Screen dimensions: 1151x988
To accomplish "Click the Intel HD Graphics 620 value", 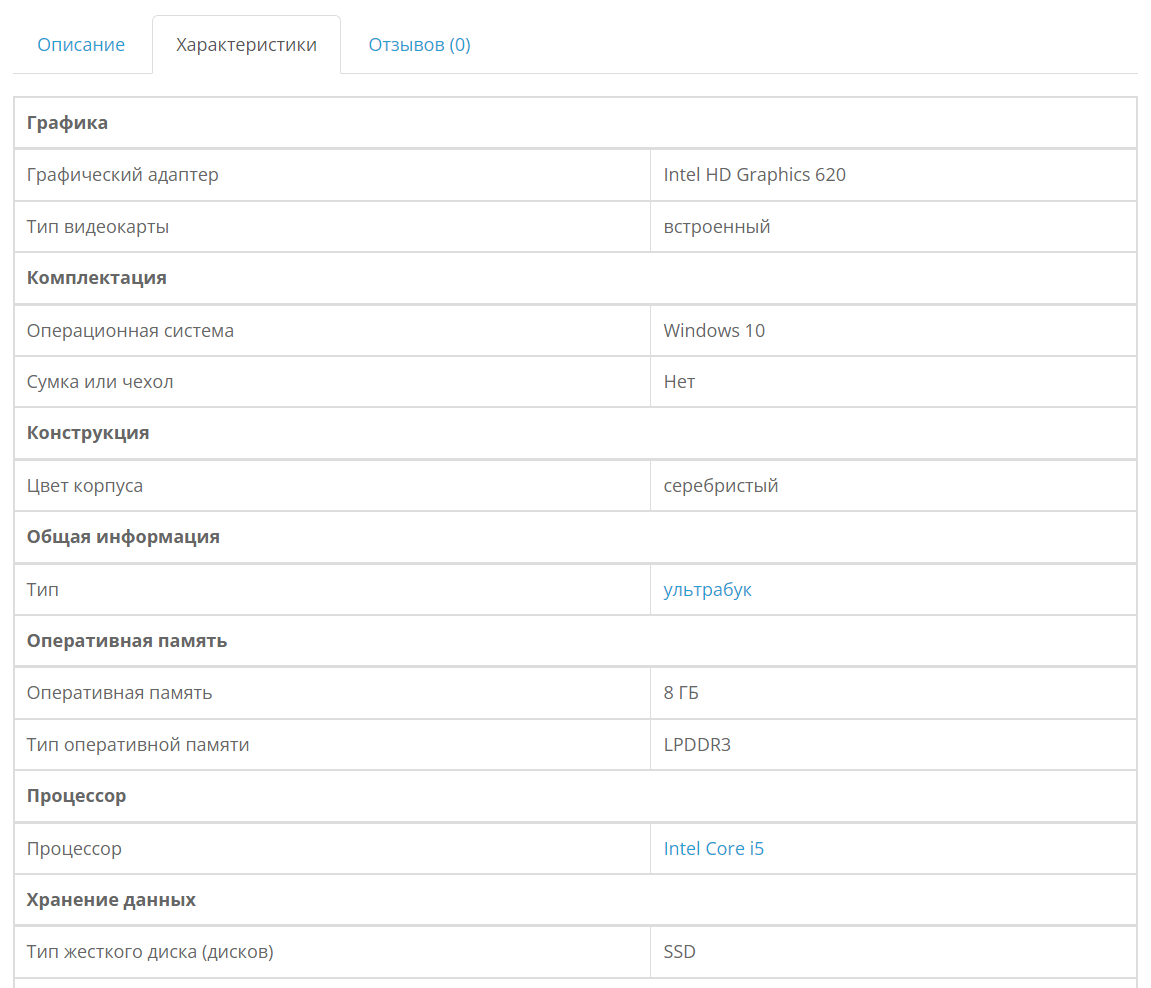I will pyautogui.click(x=754, y=175).
